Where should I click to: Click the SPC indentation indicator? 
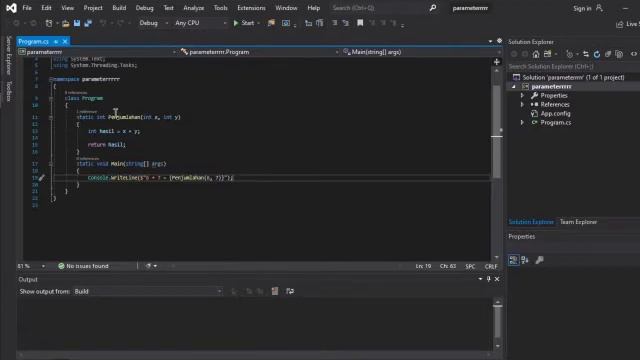pos(470,267)
